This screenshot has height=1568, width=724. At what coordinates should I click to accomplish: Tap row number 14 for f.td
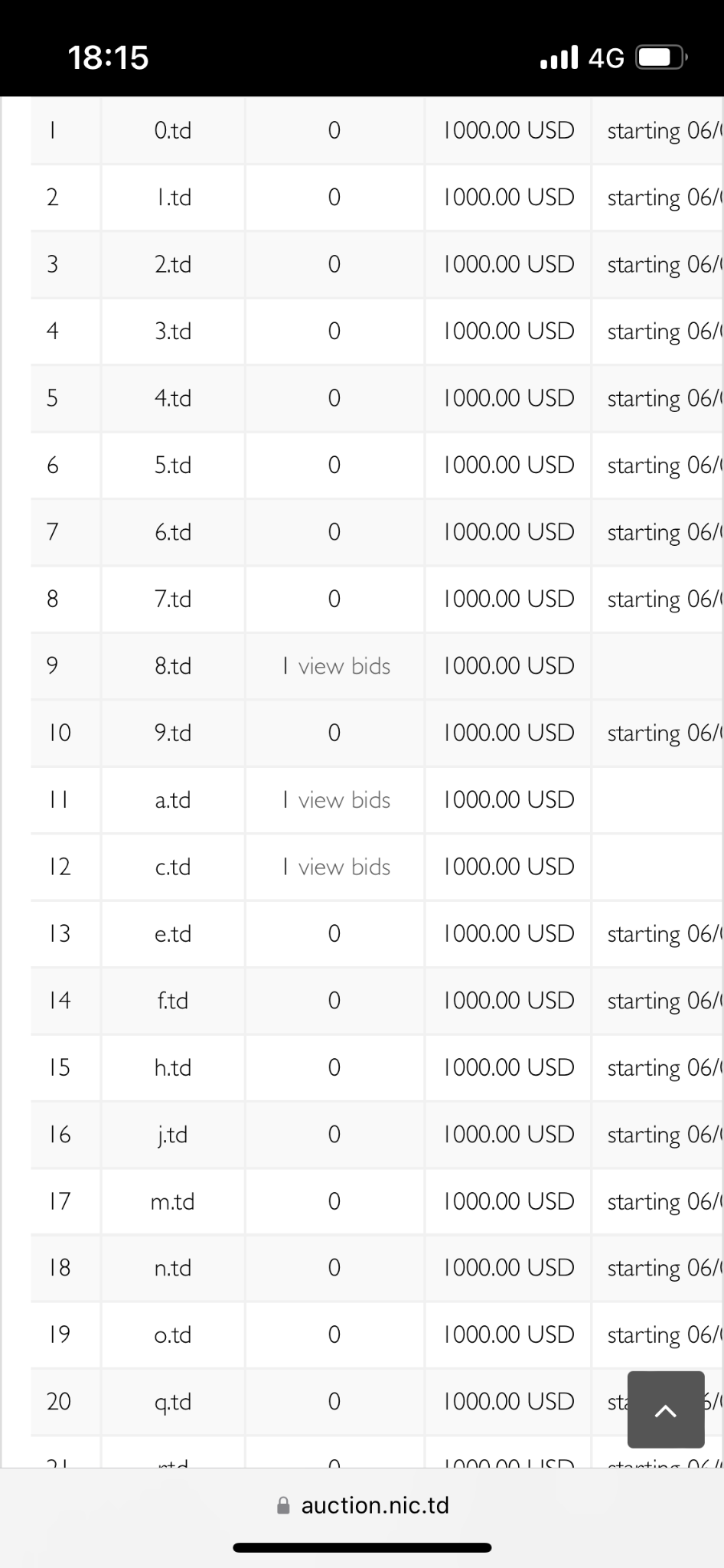[x=59, y=1000]
